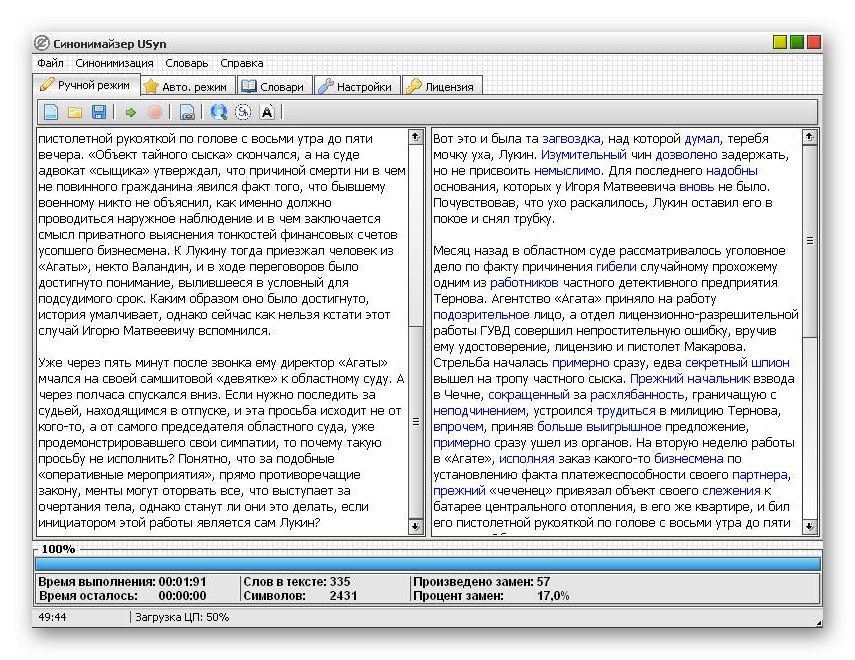Screen dimensions: 855x660
Task: Switch to the Словари tab
Action: click(273, 87)
